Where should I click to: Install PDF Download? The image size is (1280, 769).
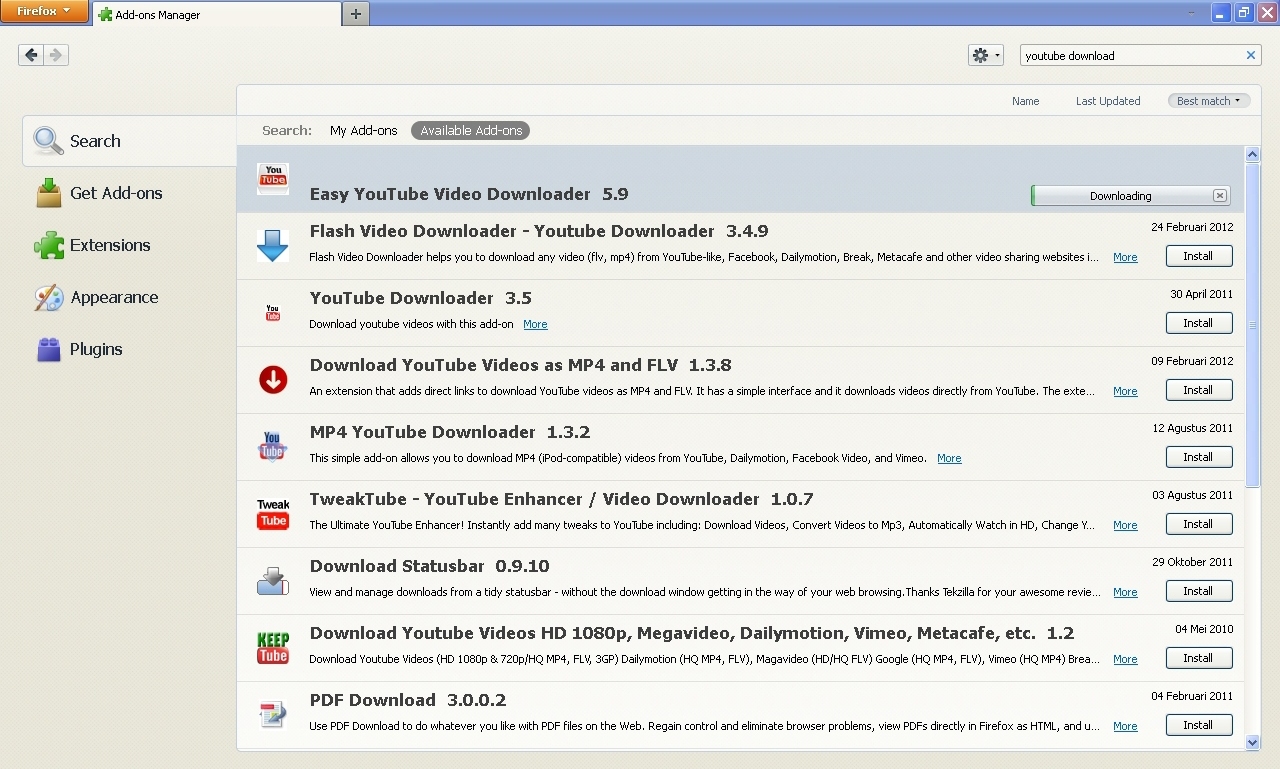click(x=1199, y=725)
